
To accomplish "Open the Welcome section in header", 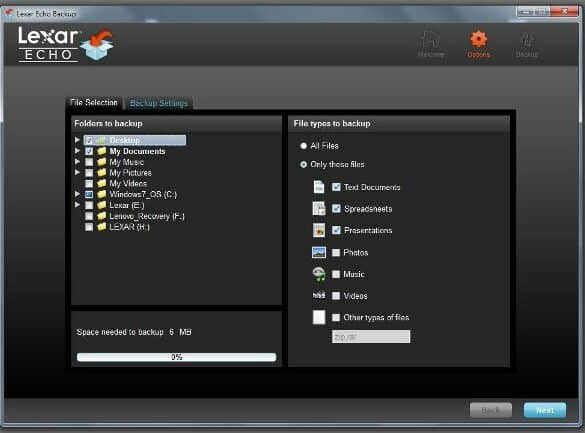I will (x=431, y=44).
